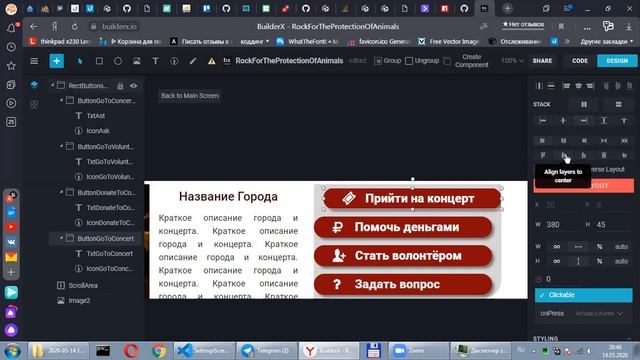The image size is (640, 360).
Task: Select the ScrollArea layer
Action: pos(83,285)
